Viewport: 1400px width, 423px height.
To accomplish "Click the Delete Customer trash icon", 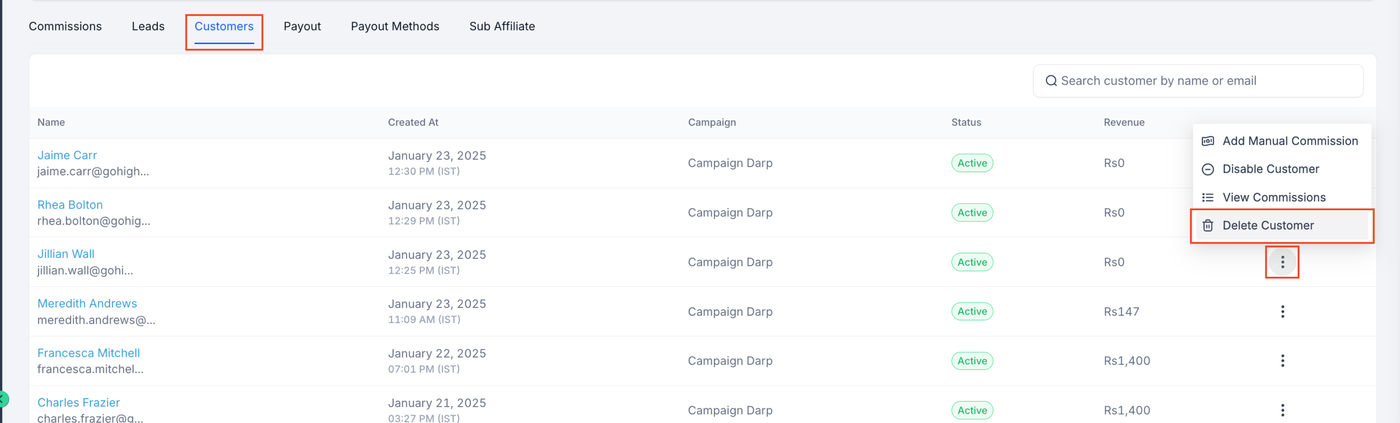I will point(1208,226).
